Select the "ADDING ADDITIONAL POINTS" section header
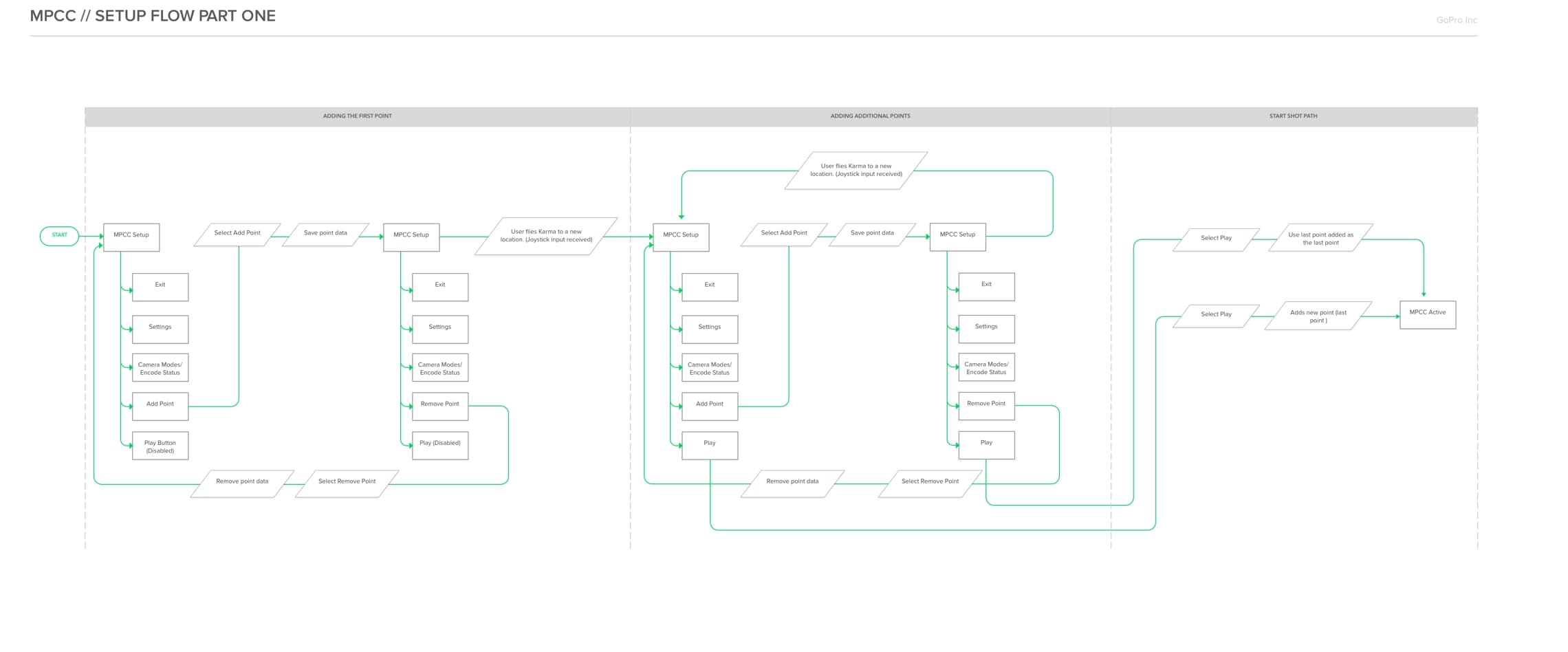Image resolution: width=1568 pixels, height=652 pixels. [x=870, y=116]
